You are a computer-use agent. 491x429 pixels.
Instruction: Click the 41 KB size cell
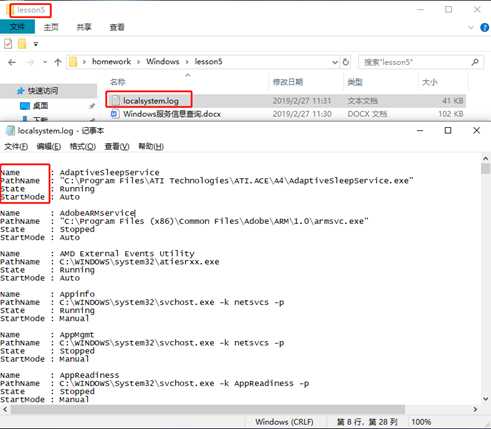tap(453, 101)
